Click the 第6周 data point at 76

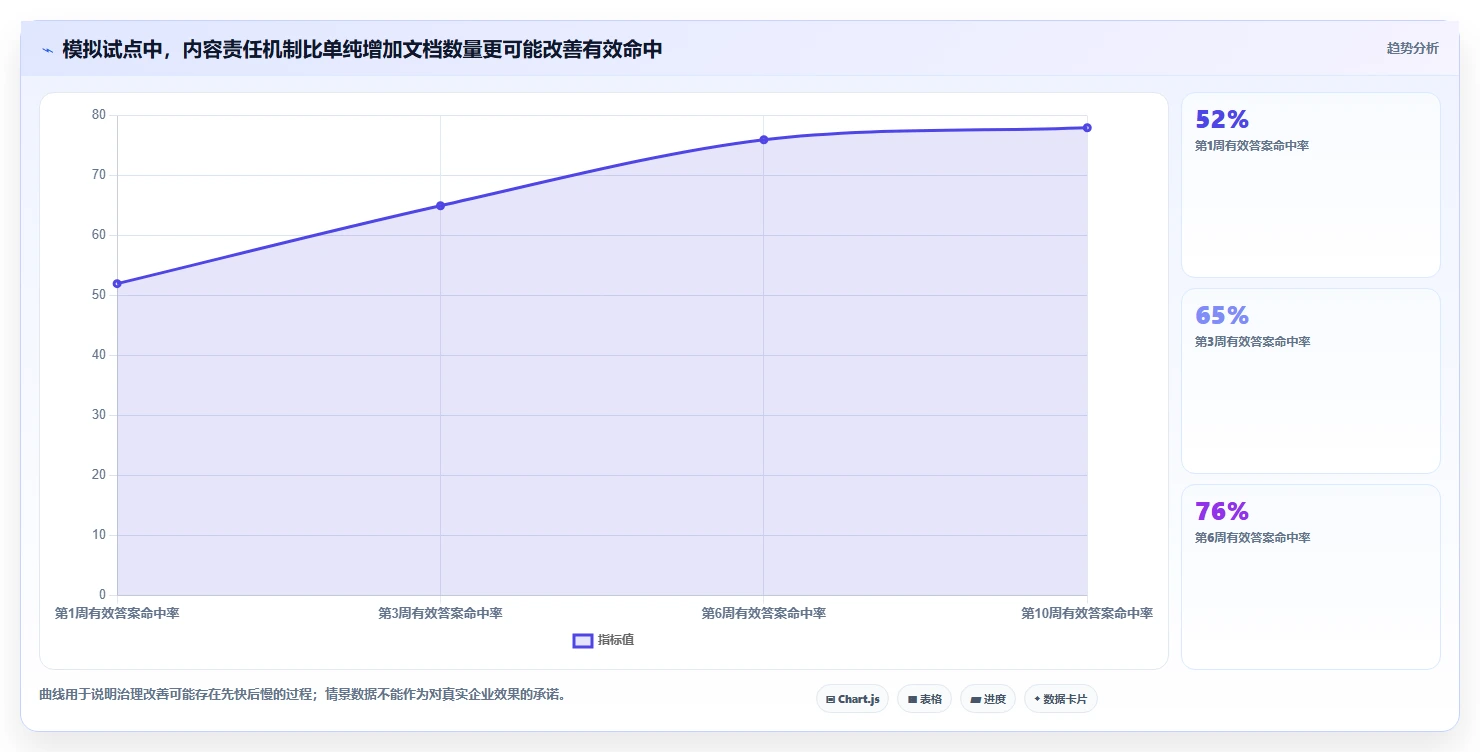pos(763,140)
